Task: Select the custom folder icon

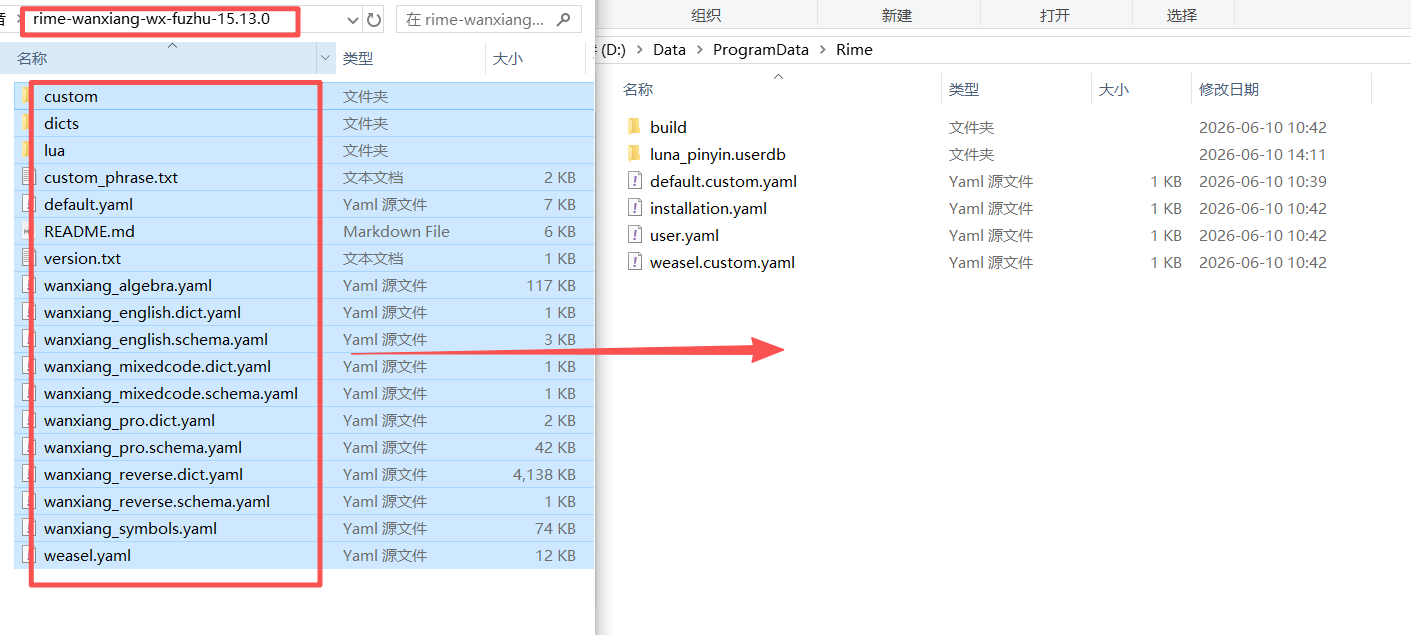Action: pos(27,96)
